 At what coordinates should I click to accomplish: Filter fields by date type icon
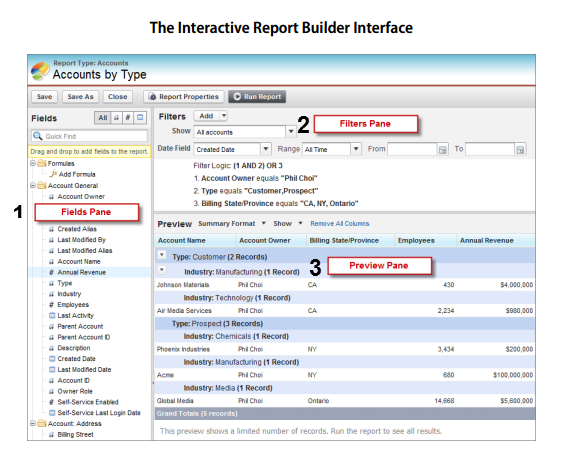pyautogui.click(x=140, y=118)
